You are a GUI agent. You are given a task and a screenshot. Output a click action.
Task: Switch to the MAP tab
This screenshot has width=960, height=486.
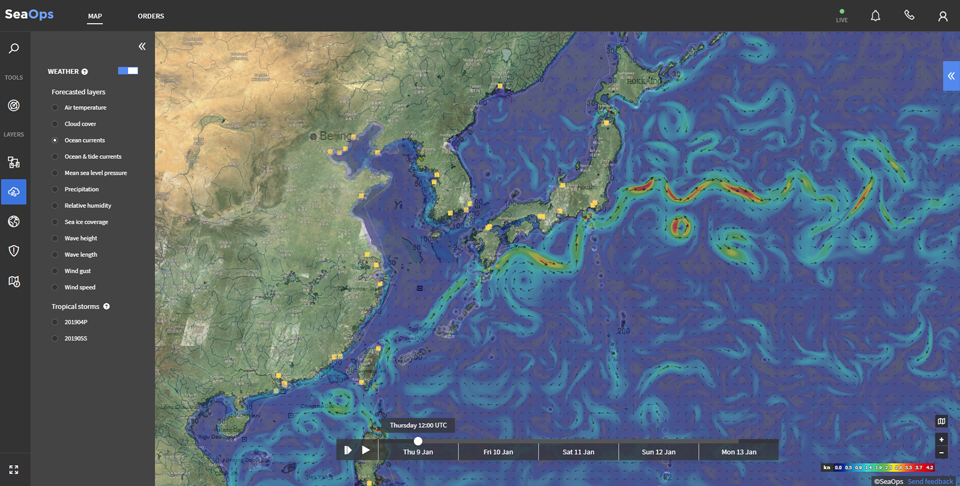(x=95, y=17)
